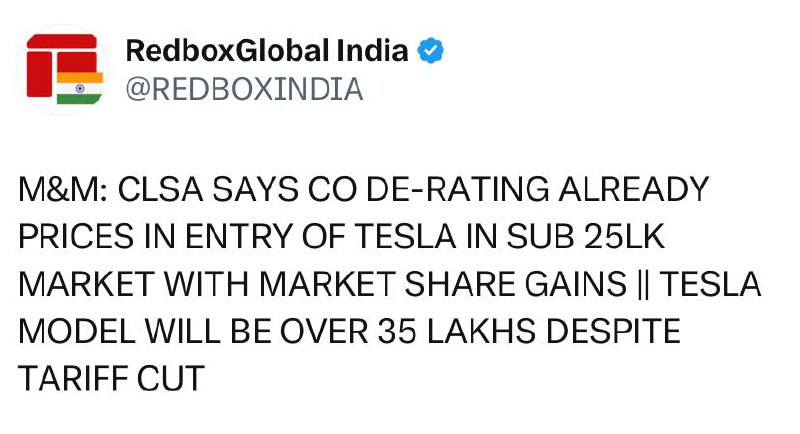Click the word ALREADY in tweet's first line
800x434 pixels.
point(634,189)
